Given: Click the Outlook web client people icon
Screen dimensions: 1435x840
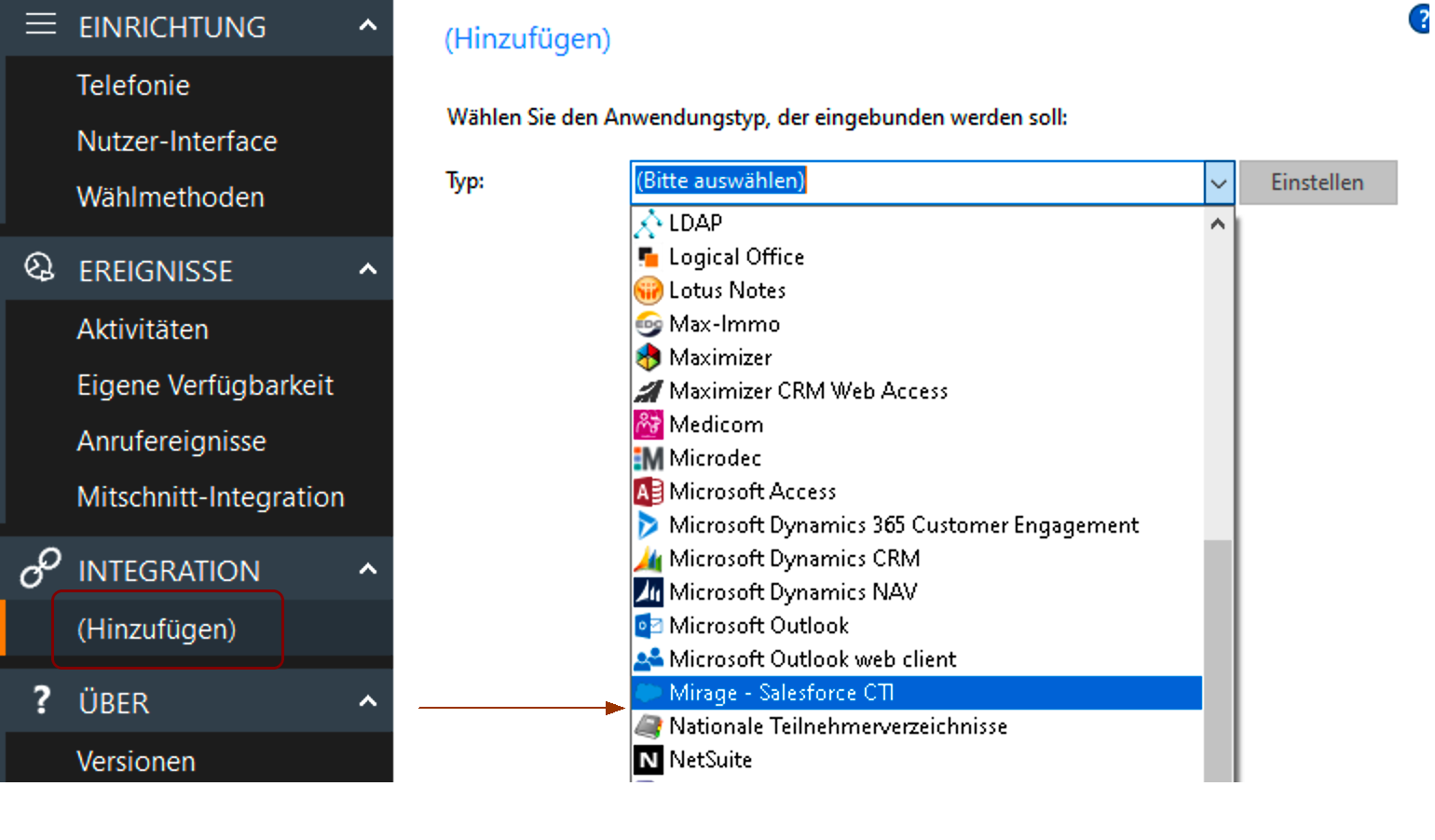Looking at the screenshot, I should click(648, 659).
